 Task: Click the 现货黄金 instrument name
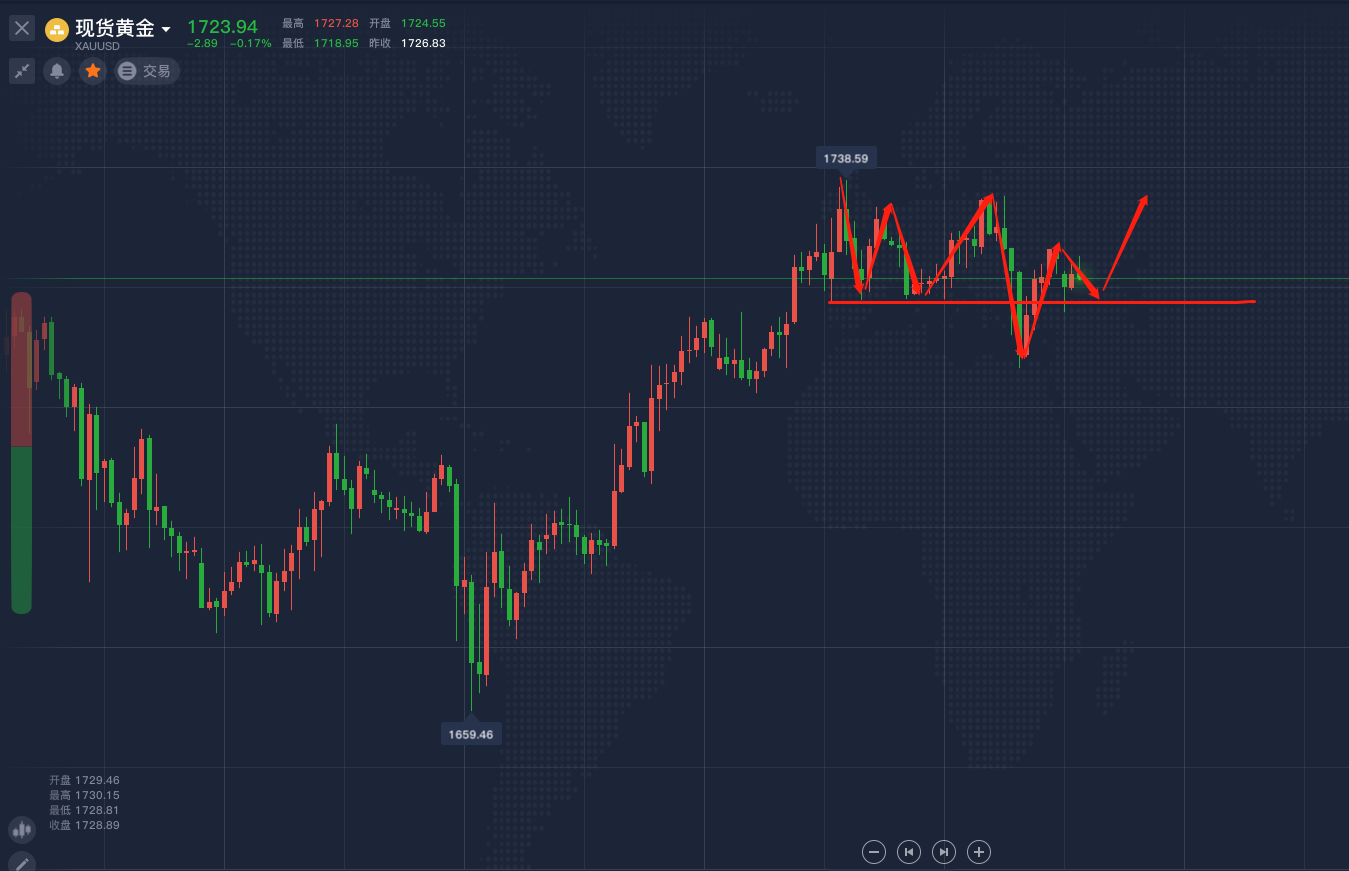tap(115, 28)
